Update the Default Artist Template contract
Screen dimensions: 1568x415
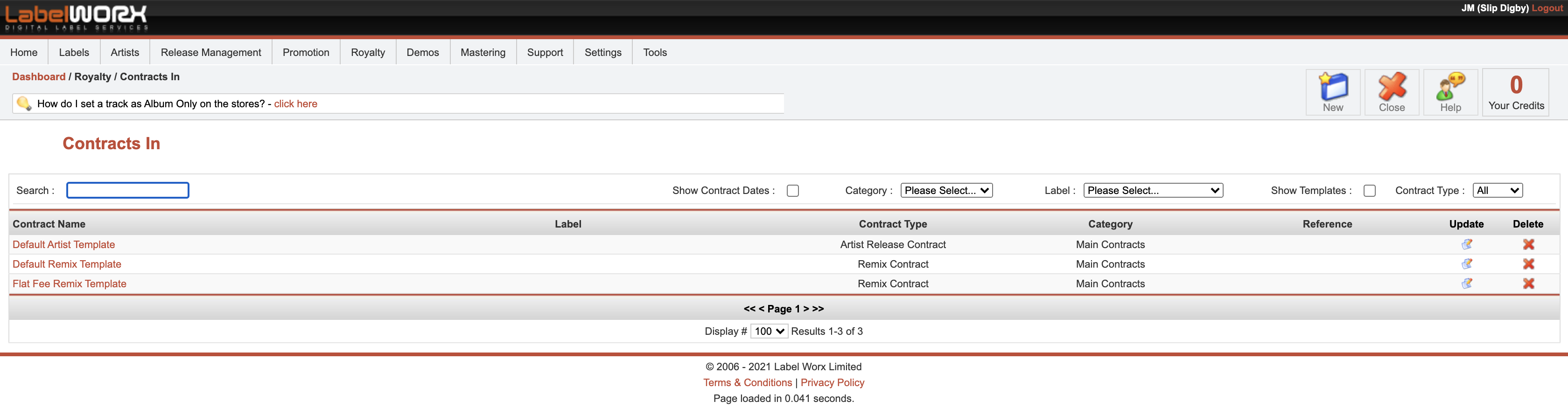(1466, 244)
